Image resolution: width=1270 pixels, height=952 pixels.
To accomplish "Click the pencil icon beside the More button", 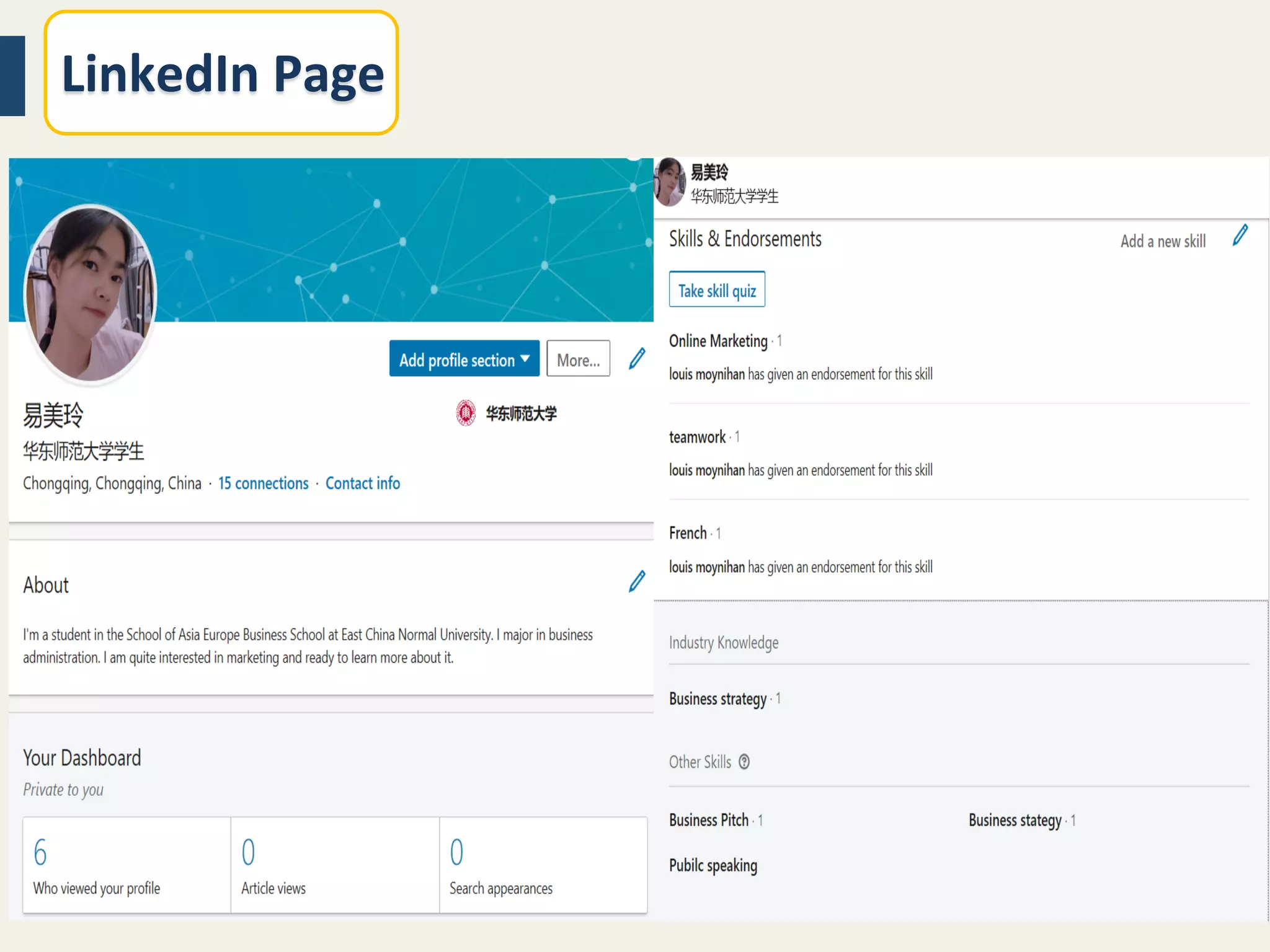I will (x=637, y=358).
